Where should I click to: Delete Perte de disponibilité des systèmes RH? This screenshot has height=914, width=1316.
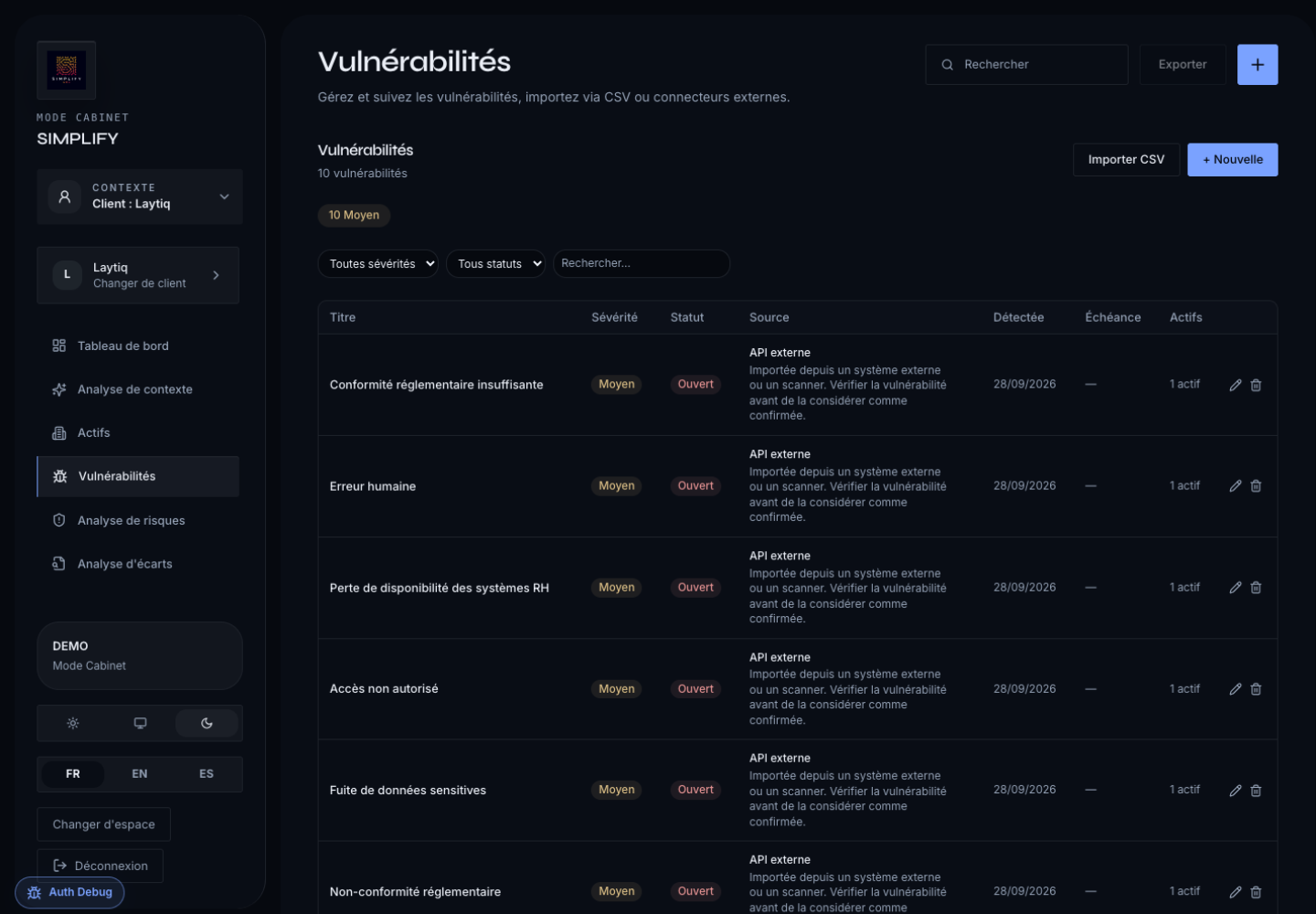[1257, 588]
